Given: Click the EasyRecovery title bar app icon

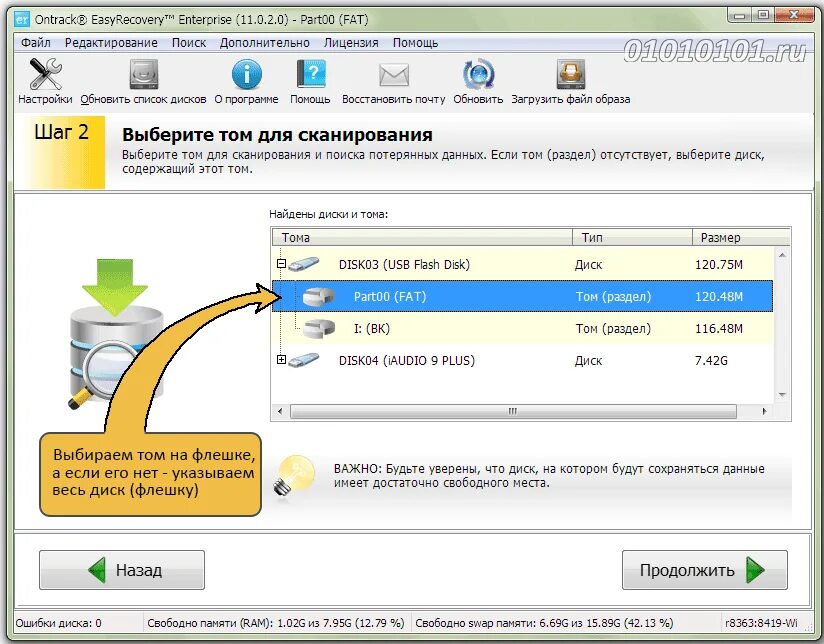Looking at the screenshot, I should (x=22, y=20).
